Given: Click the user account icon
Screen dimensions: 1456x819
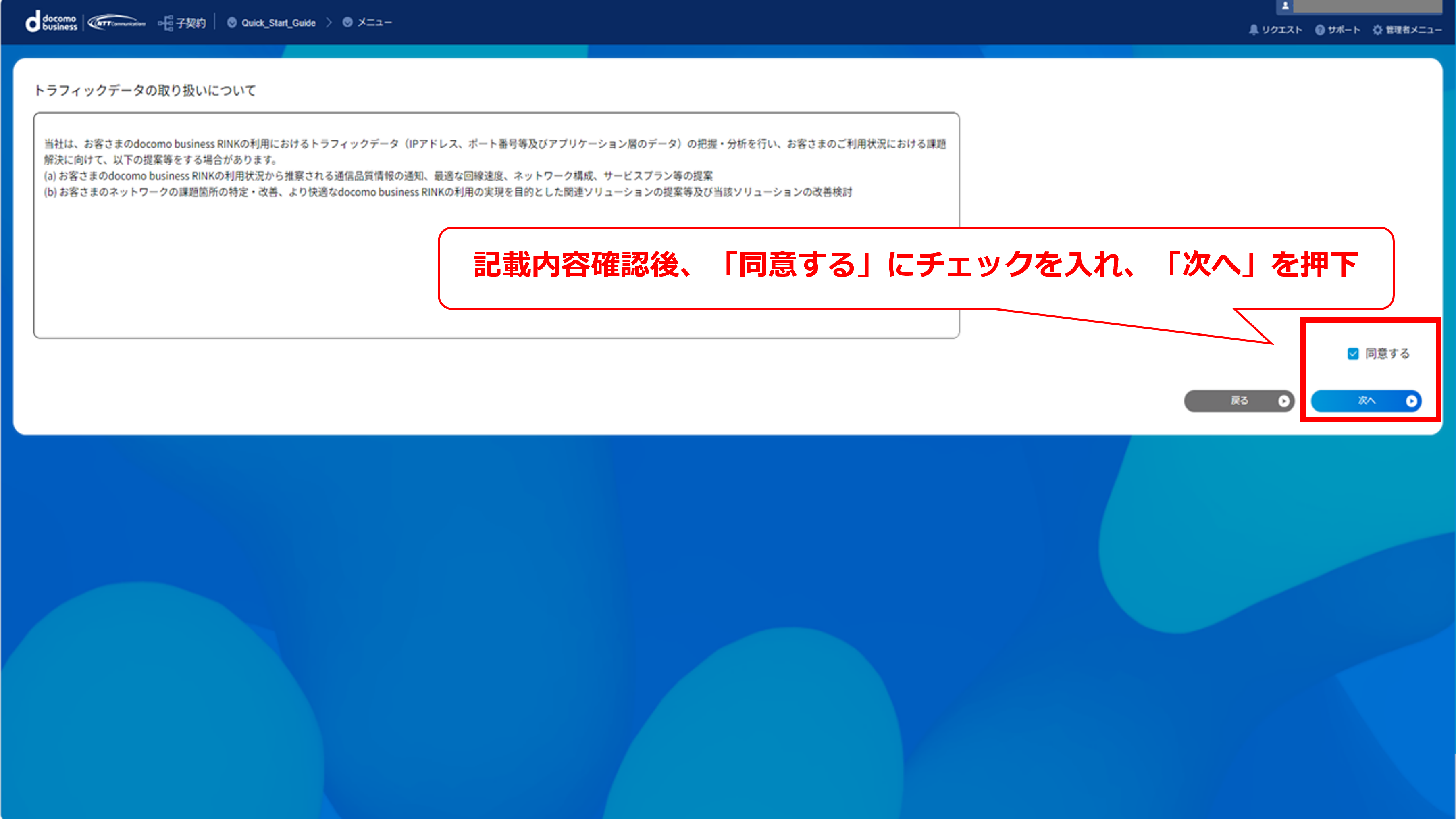Looking at the screenshot, I should pyautogui.click(x=1285, y=6).
